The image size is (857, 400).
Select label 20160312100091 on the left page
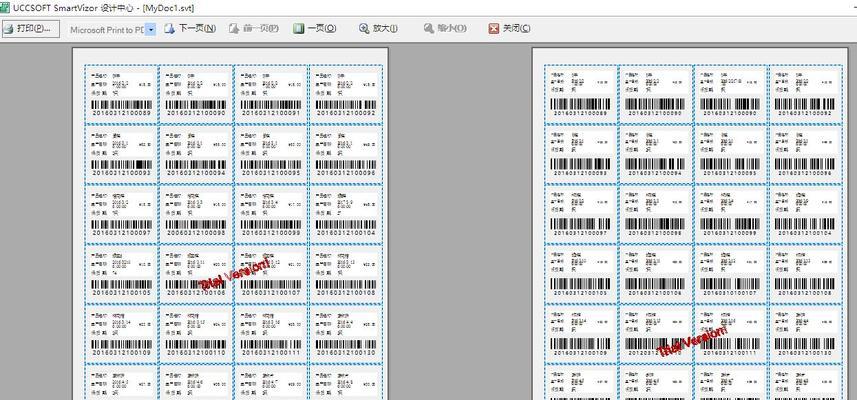[271, 95]
